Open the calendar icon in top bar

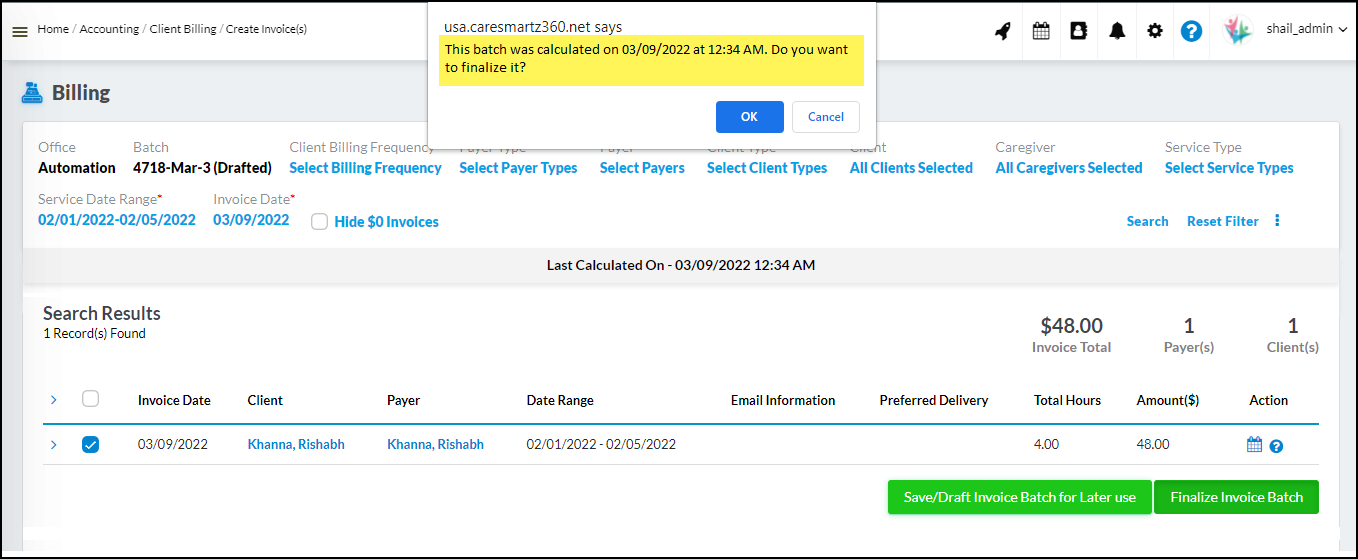(1041, 31)
